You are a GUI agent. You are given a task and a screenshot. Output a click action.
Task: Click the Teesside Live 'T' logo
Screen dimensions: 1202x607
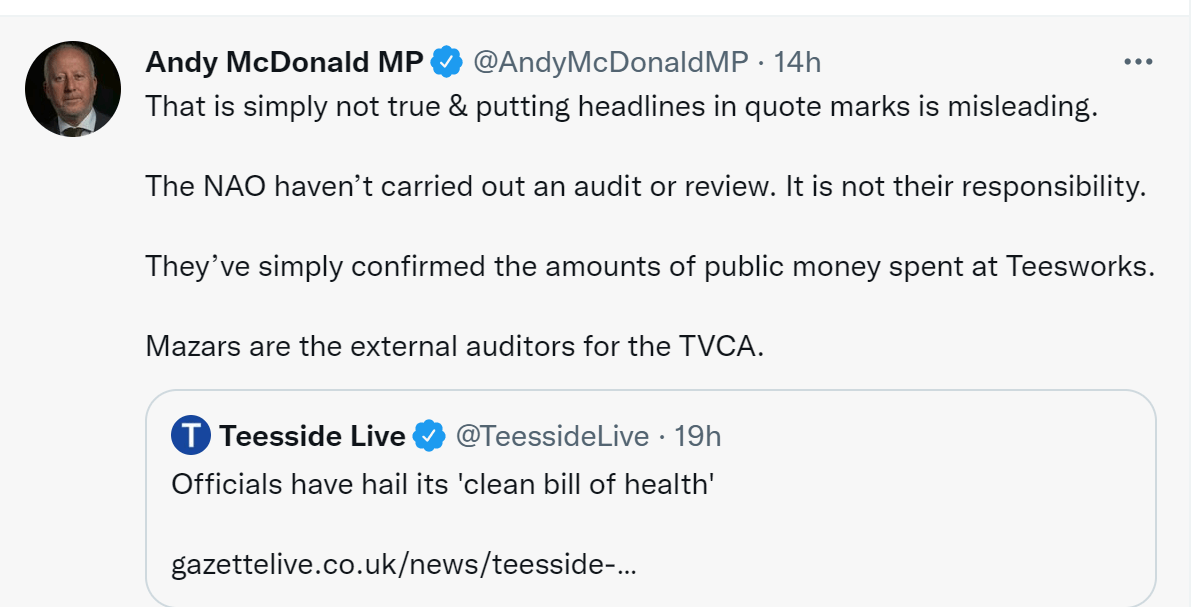point(190,437)
